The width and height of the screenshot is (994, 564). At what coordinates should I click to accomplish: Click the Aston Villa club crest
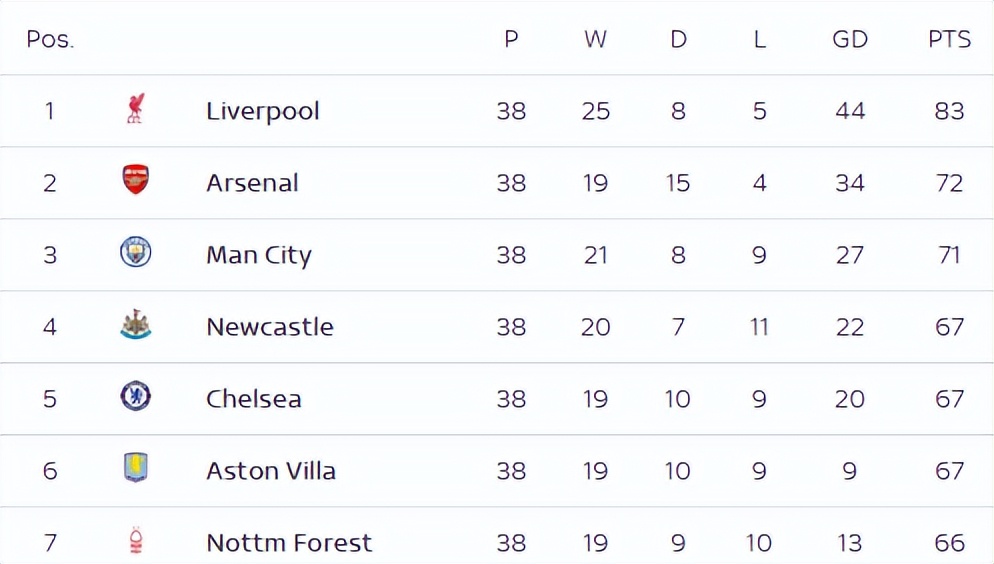tap(136, 468)
